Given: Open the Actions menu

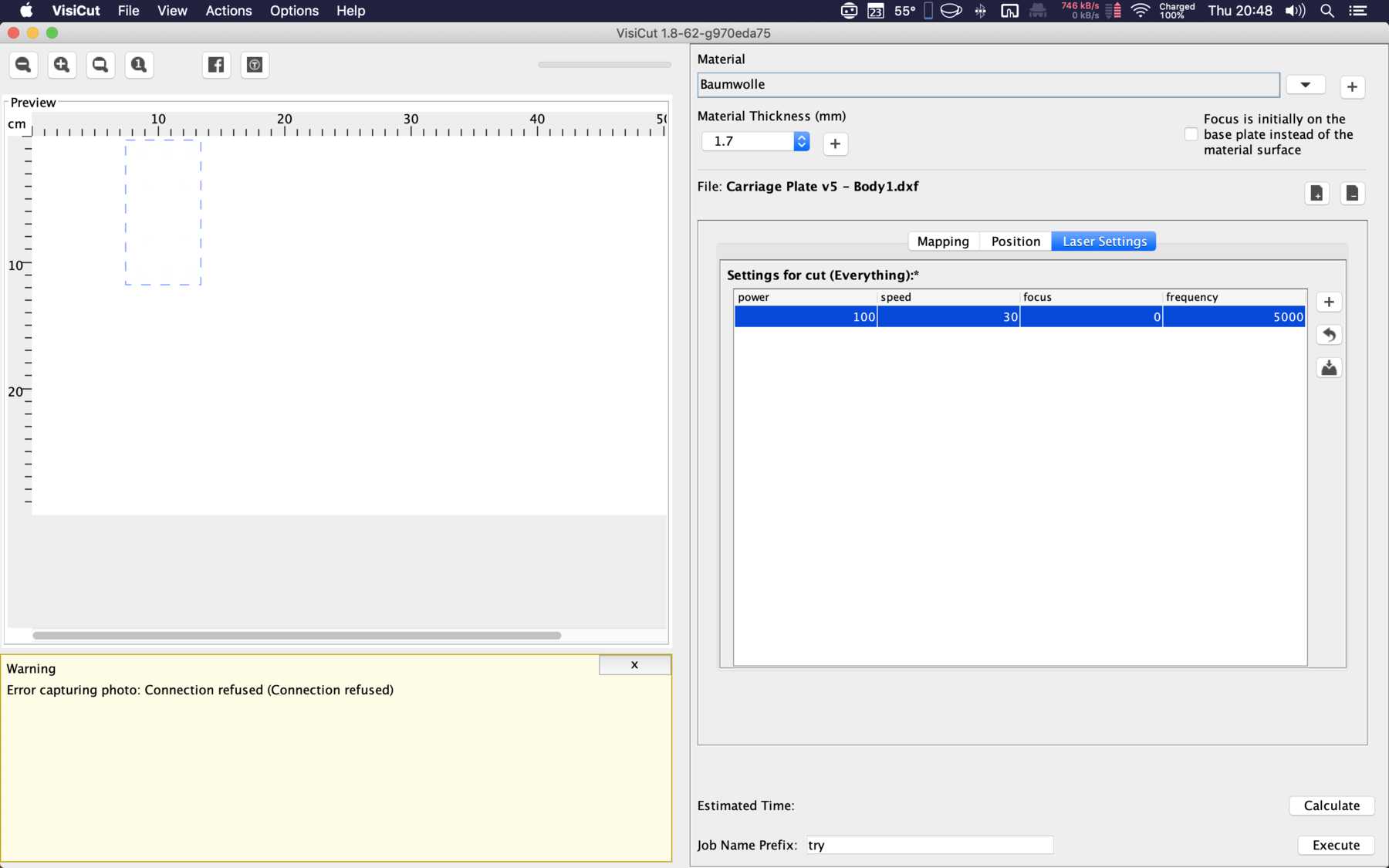Looking at the screenshot, I should tap(228, 11).
